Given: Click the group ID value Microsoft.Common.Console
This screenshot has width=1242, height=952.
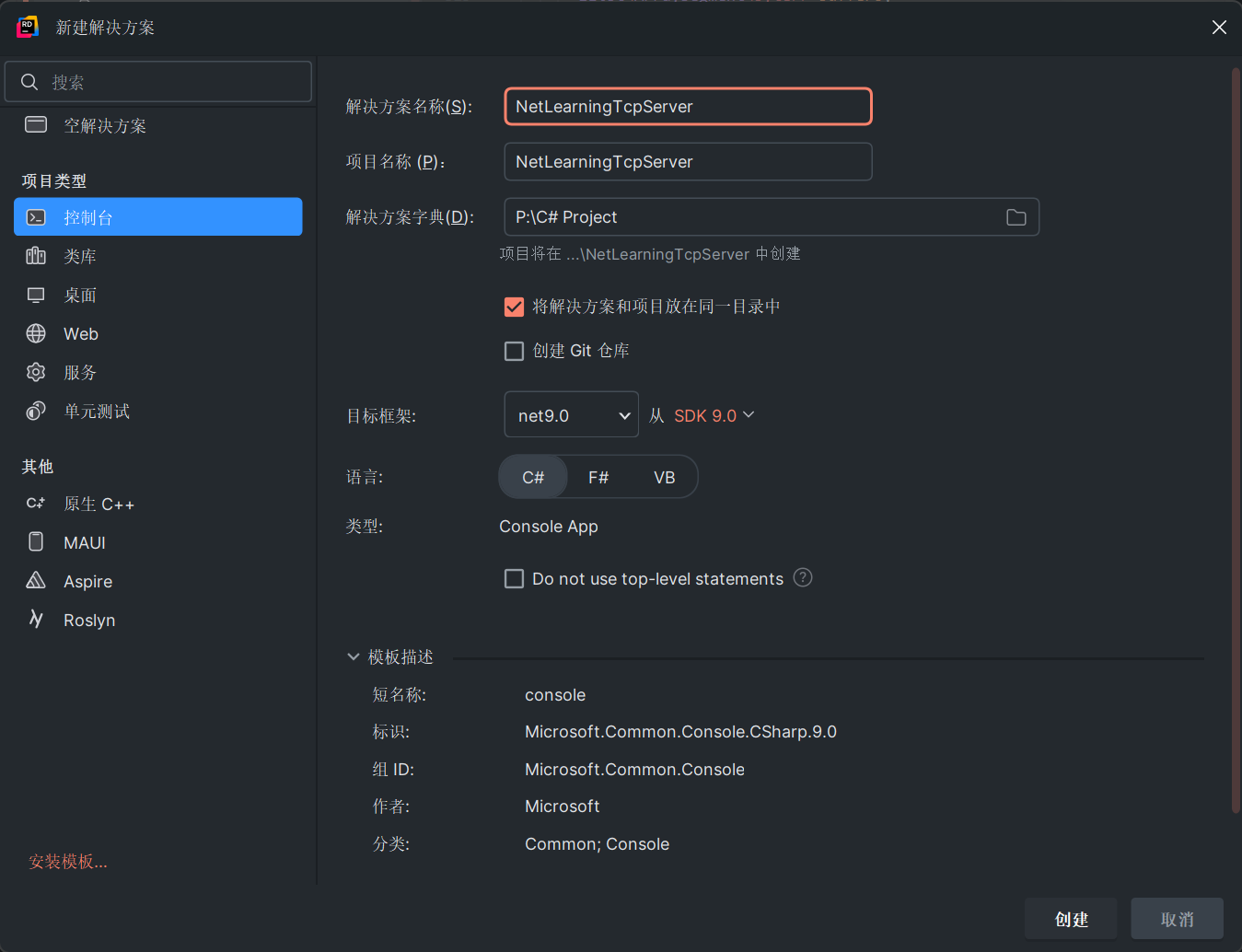Looking at the screenshot, I should (634, 770).
